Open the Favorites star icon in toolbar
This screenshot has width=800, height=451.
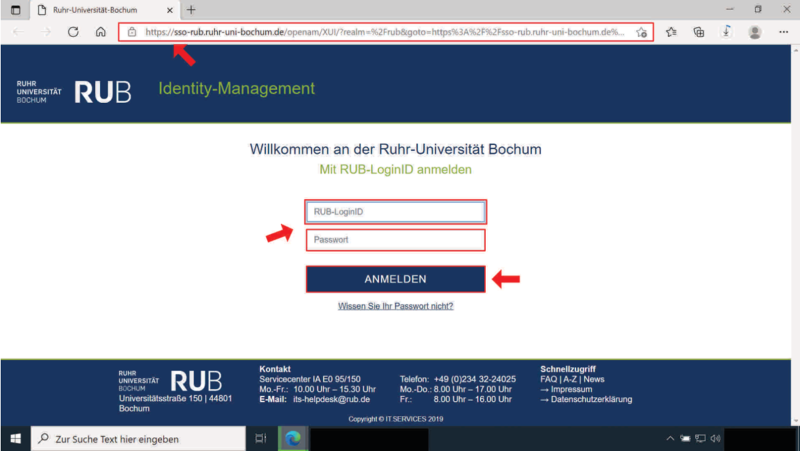pyautogui.click(x=671, y=32)
